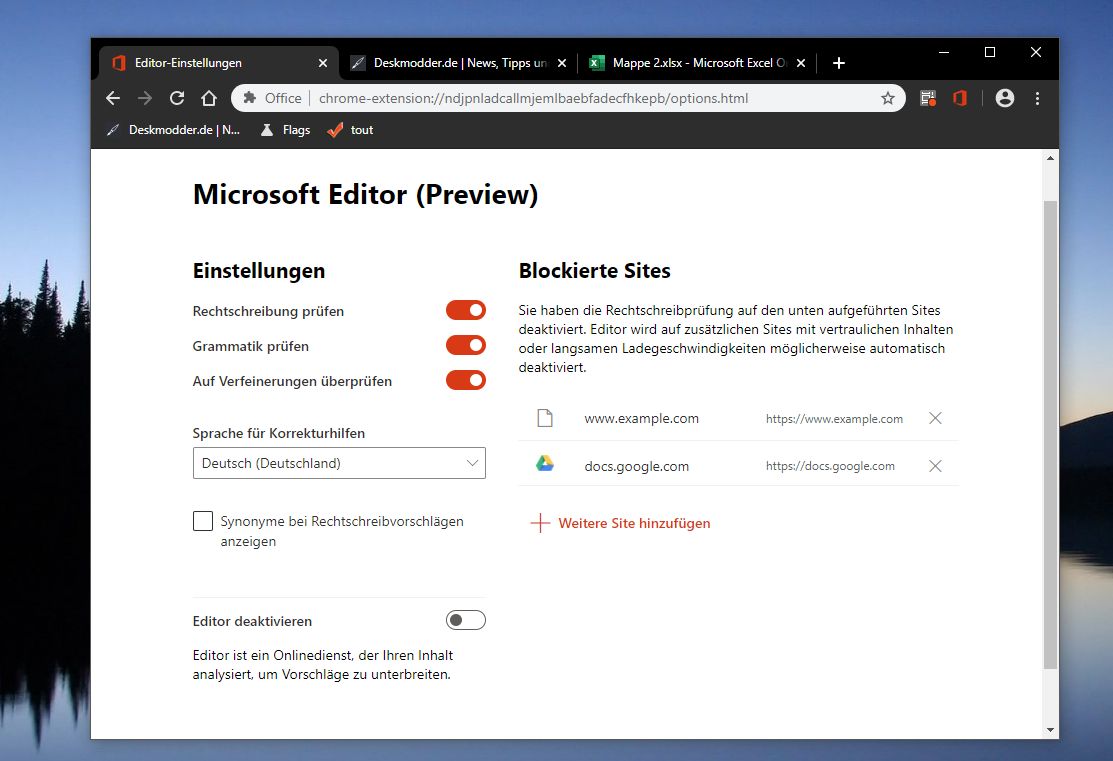Image resolution: width=1113 pixels, height=761 pixels.
Task: Click the browser forward arrow
Action: pos(145,98)
